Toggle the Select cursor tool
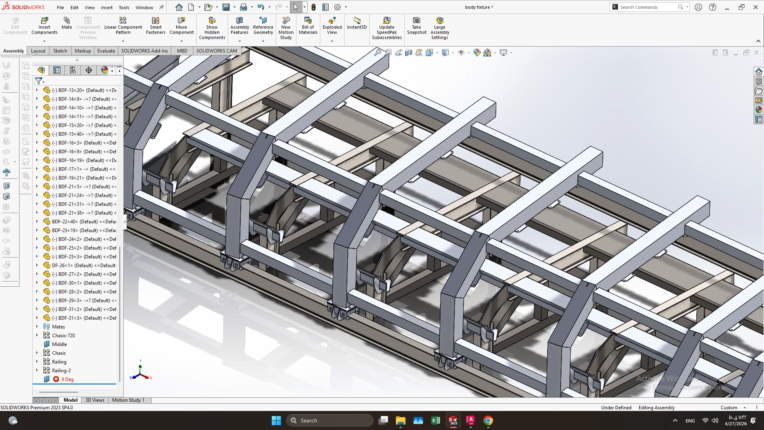This screenshot has height=430, width=764. (296, 7)
